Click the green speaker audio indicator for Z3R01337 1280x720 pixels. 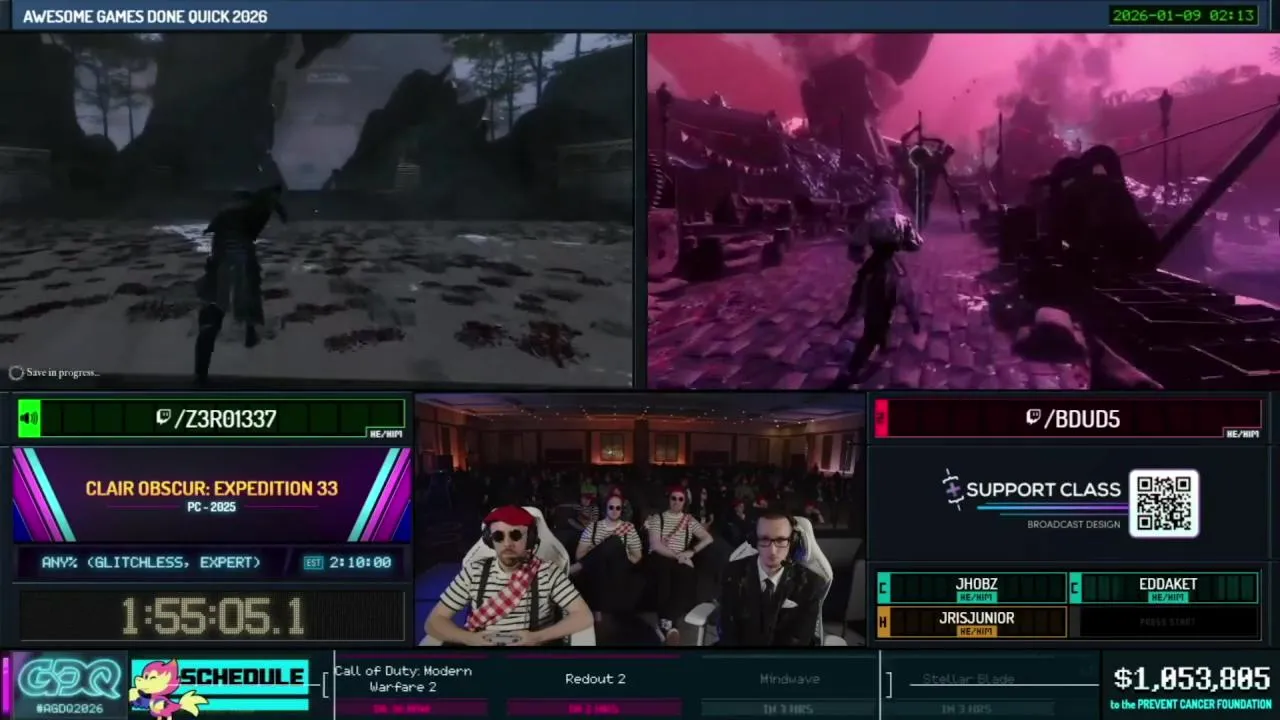pyautogui.click(x=29, y=419)
